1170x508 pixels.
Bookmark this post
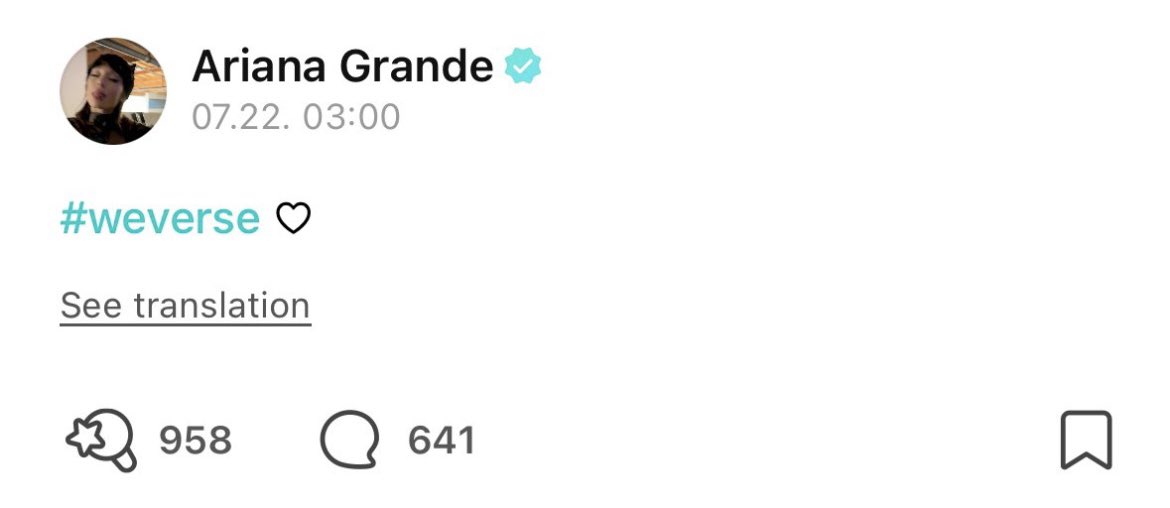pos(1085,440)
